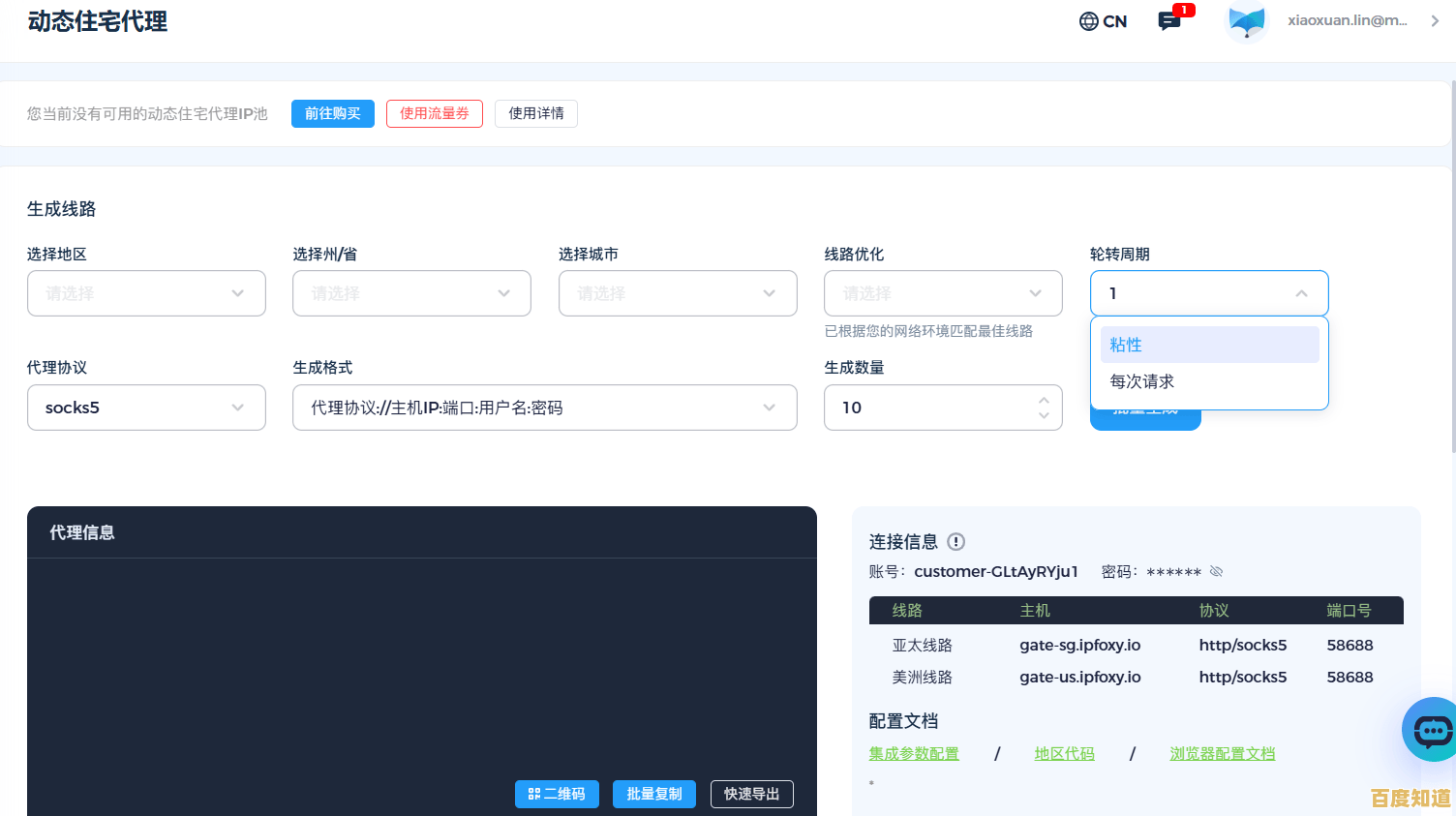The width and height of the screenshot is (1456, 816).
Task: Click the exclamation info icon beside 连接信息
Action: pyautogui.click(x=955, y=542)
